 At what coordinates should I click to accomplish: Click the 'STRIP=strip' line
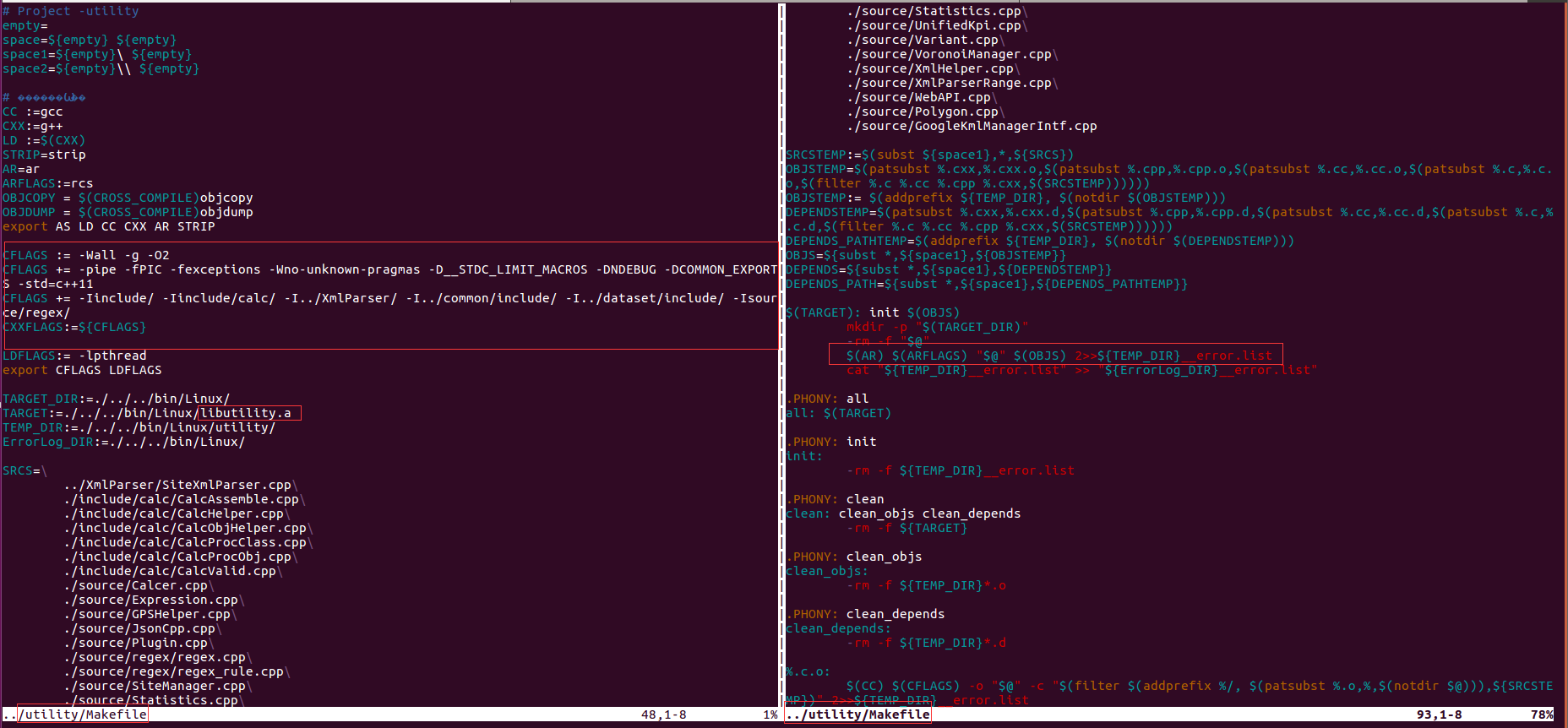[44, 155]
